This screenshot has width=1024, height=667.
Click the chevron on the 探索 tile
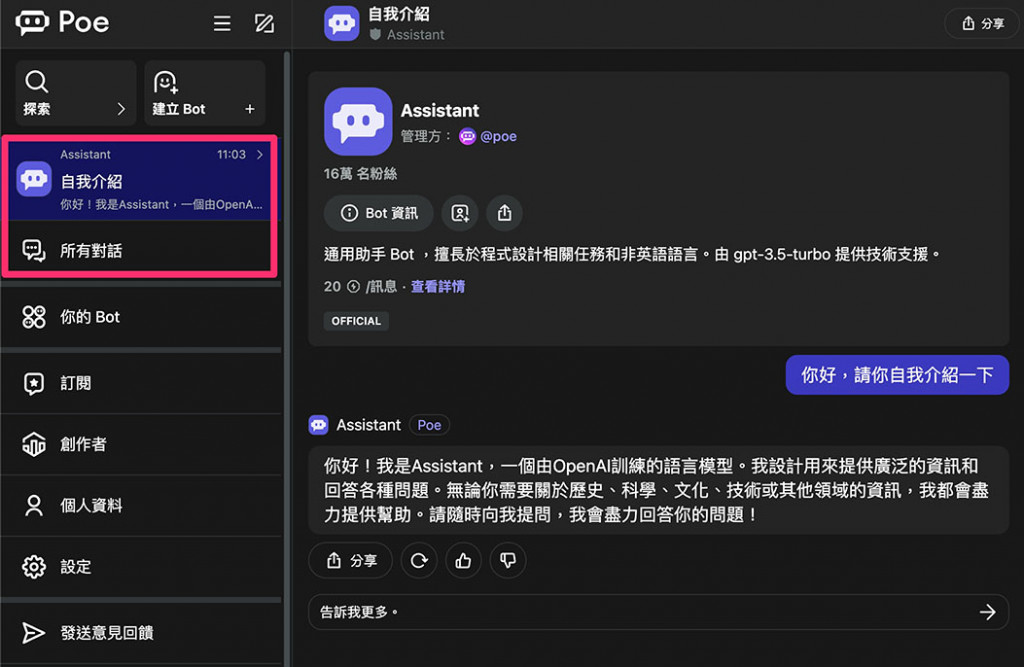(121, 108)
